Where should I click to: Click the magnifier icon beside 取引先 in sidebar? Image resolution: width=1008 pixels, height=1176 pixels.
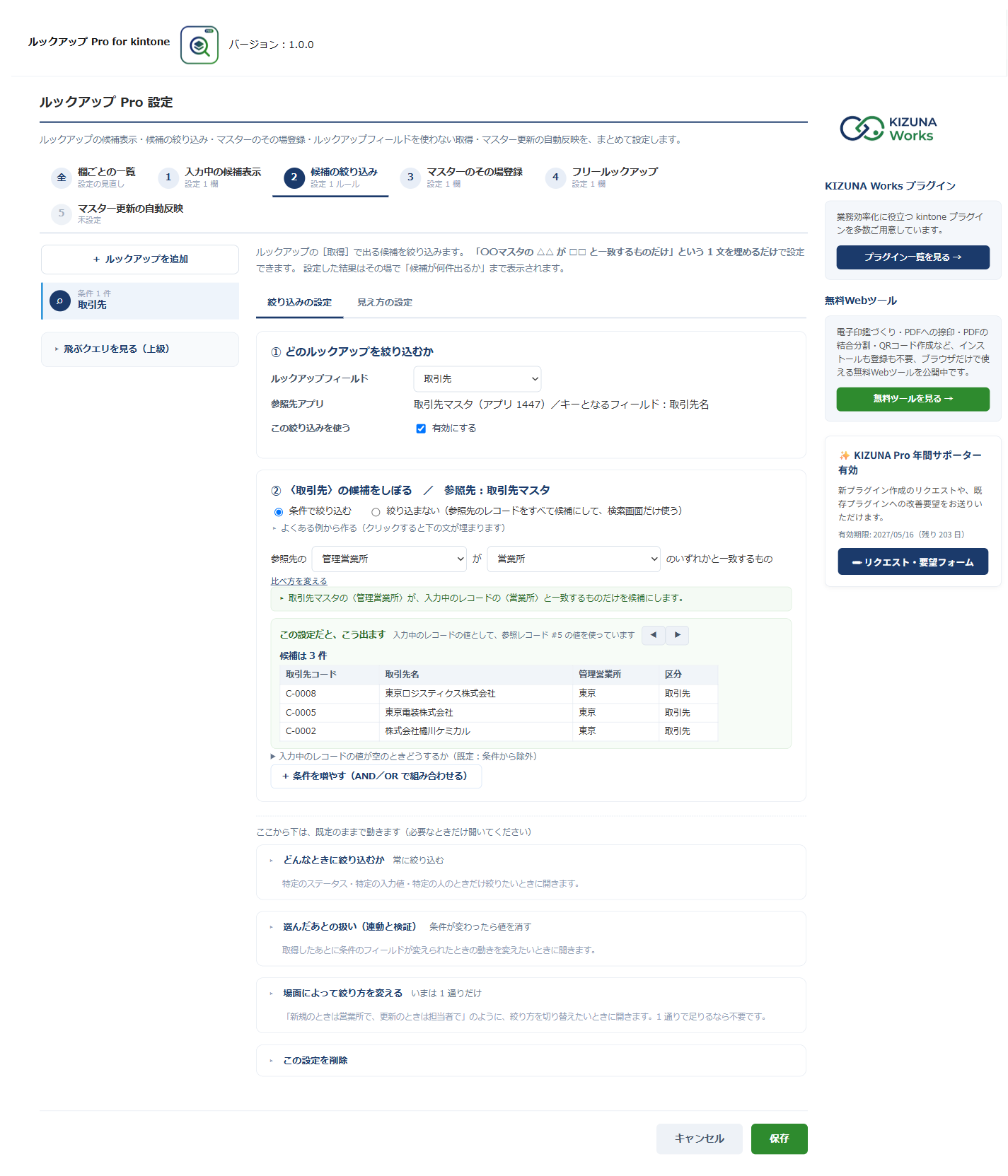point(60,301)
